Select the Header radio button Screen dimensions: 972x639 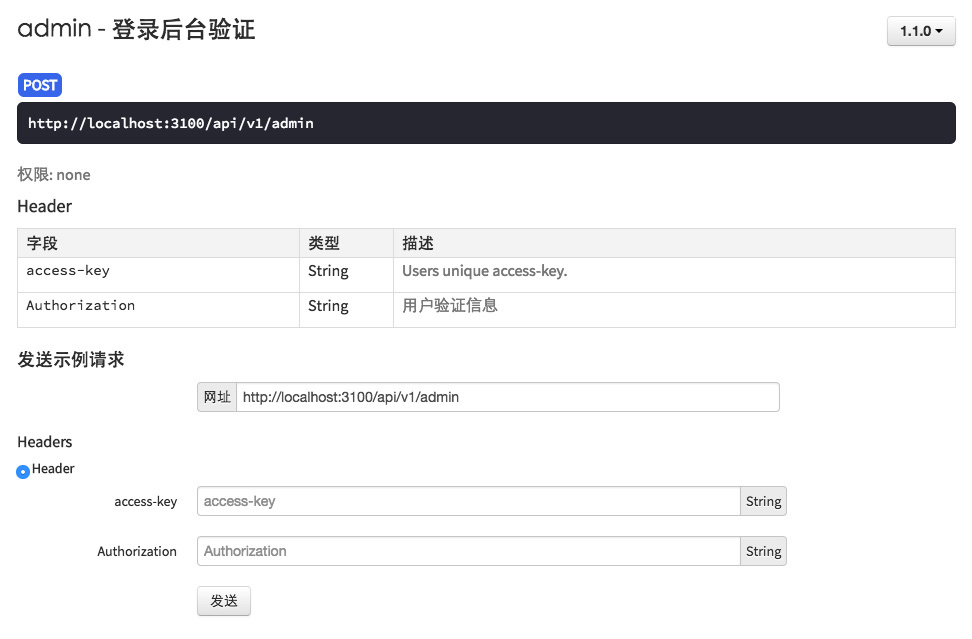click(23, 471)
